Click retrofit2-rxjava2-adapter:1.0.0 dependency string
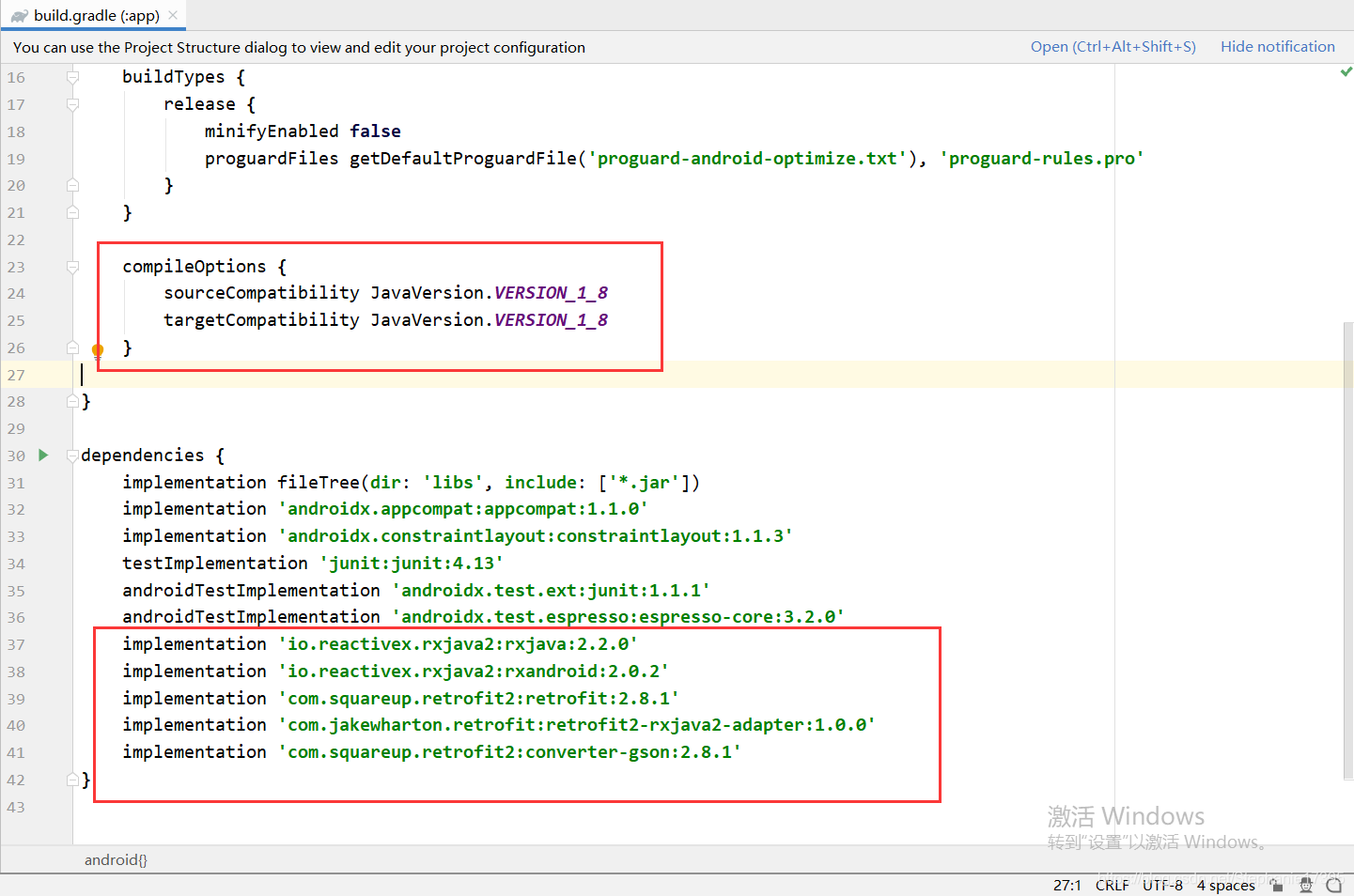 [x=576, y=725]
